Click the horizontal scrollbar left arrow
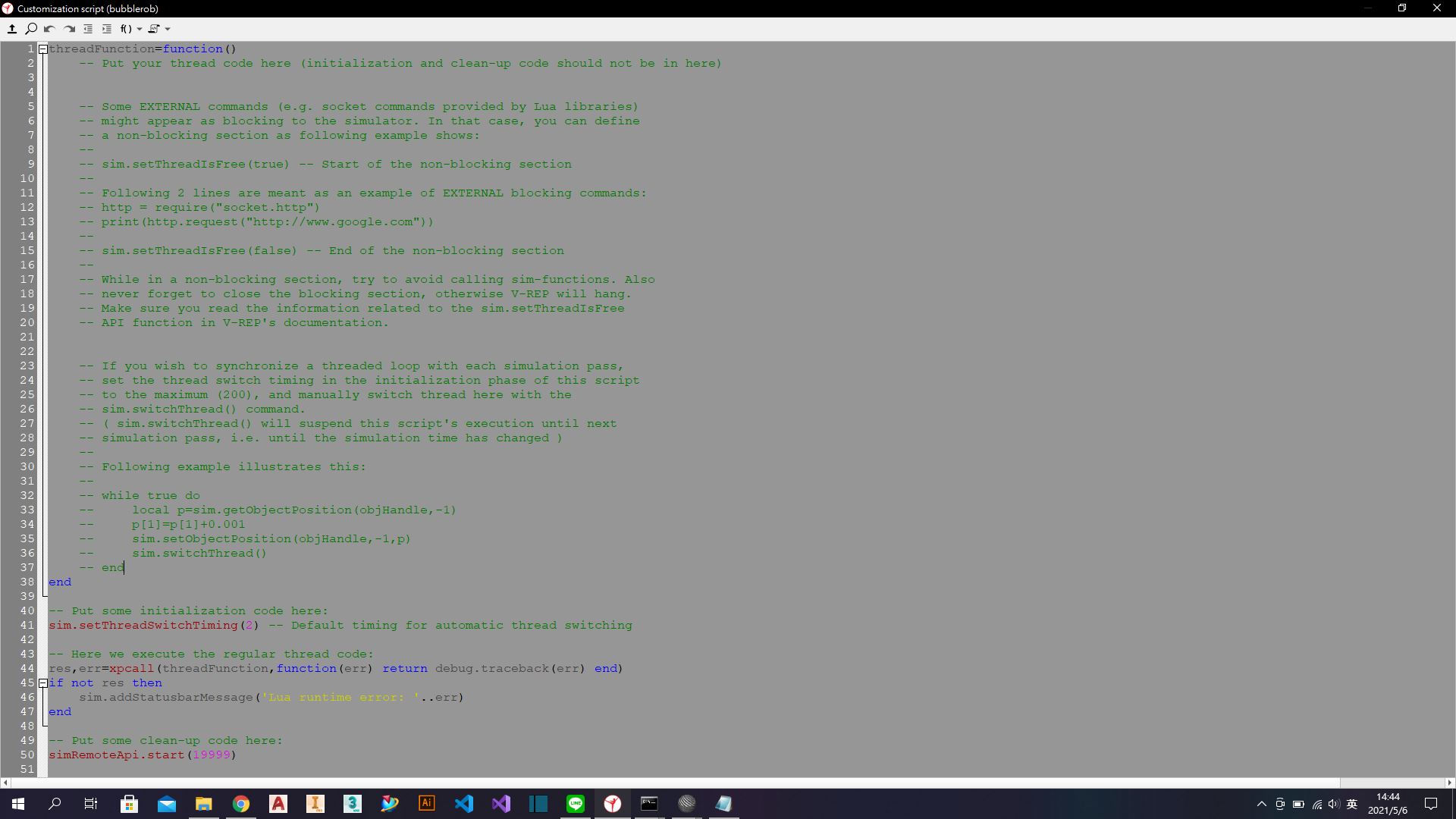Image resolution: width=1456 pixels, height=819 pixels. 5,783
